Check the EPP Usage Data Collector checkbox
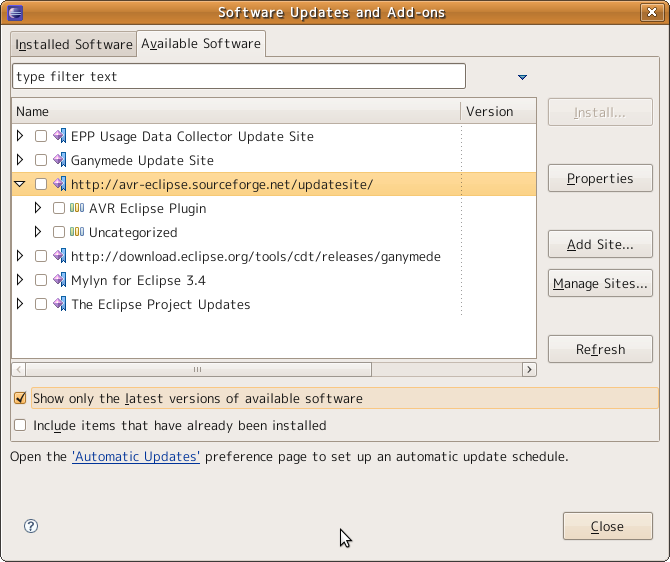Screen dimensions: 670x562 pos(41,136)
